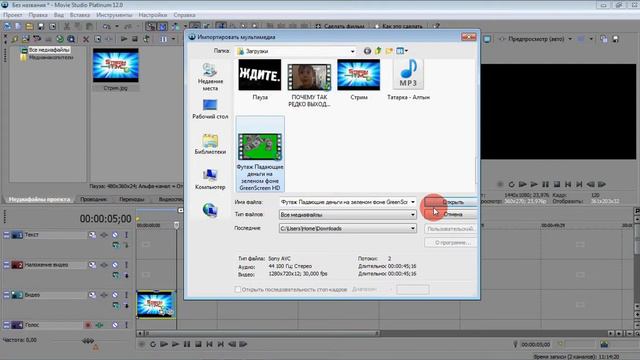Mute the Текст track
Viewport: 640px width, 360px height.
115,235
